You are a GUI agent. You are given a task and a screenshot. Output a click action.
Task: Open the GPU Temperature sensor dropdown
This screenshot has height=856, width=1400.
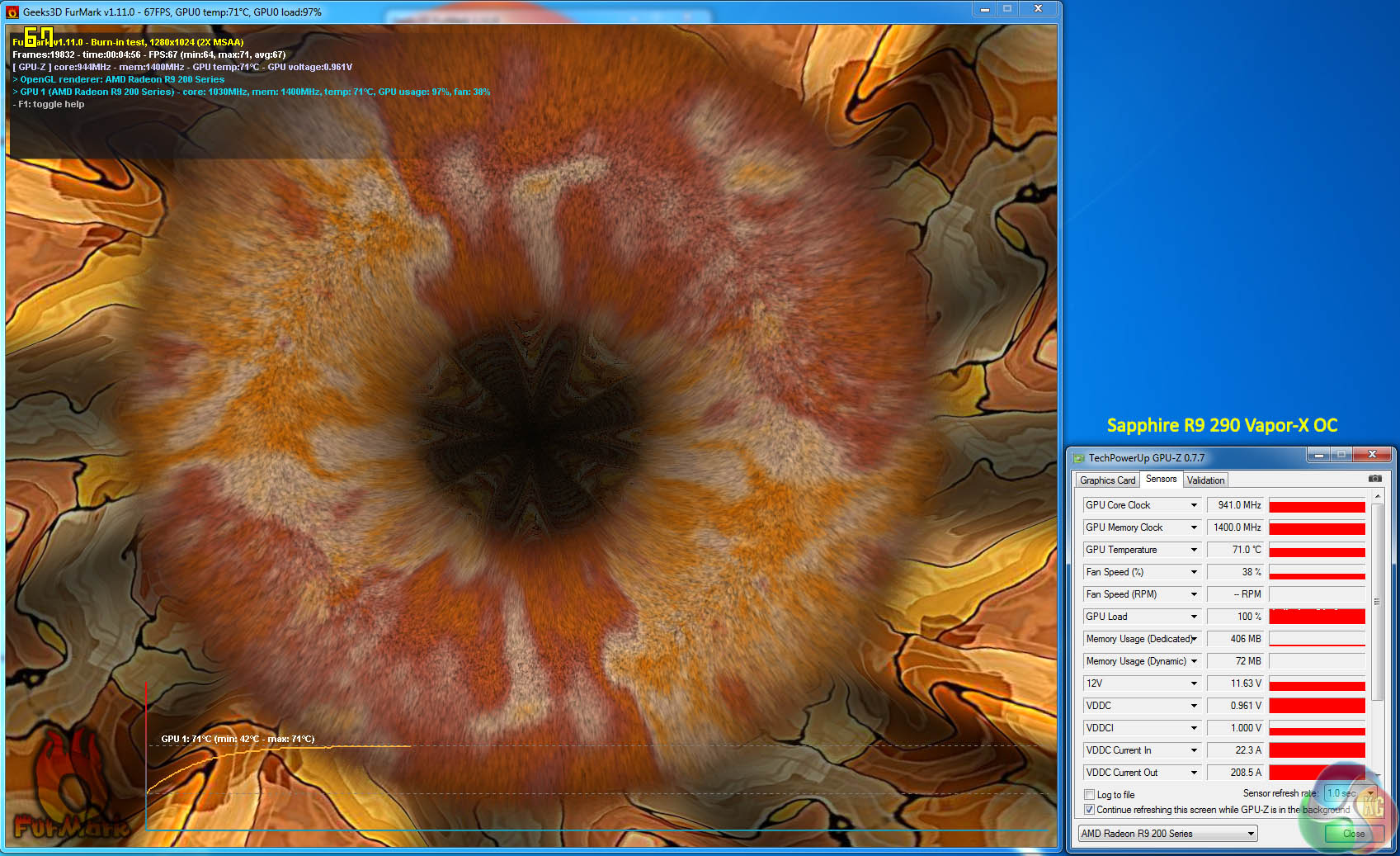1193,550
